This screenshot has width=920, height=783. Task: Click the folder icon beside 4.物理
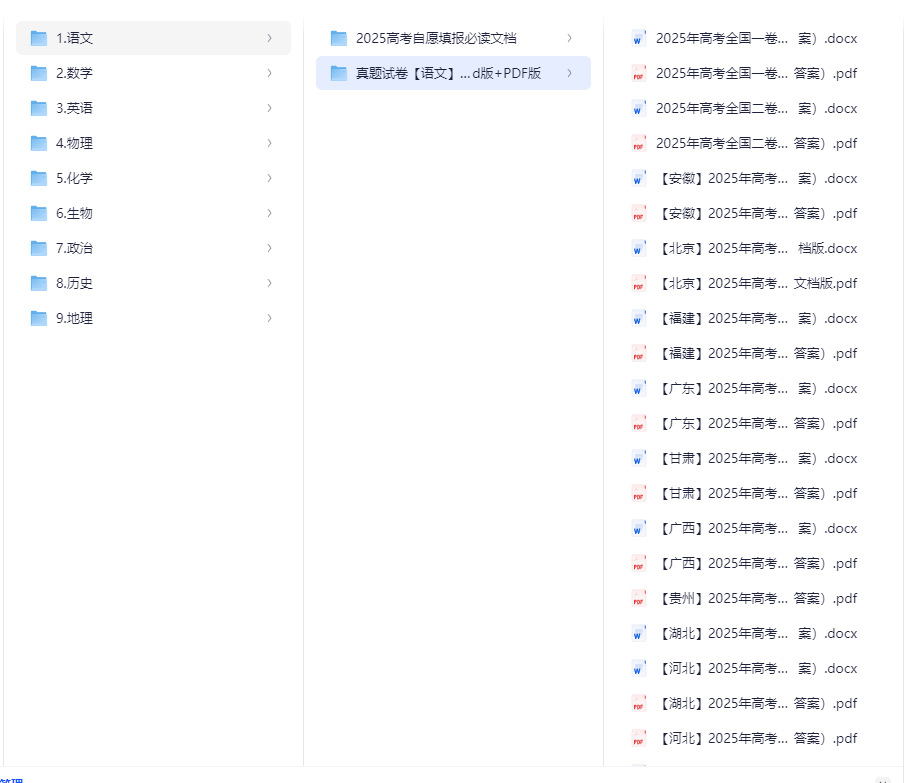[39, 143]
